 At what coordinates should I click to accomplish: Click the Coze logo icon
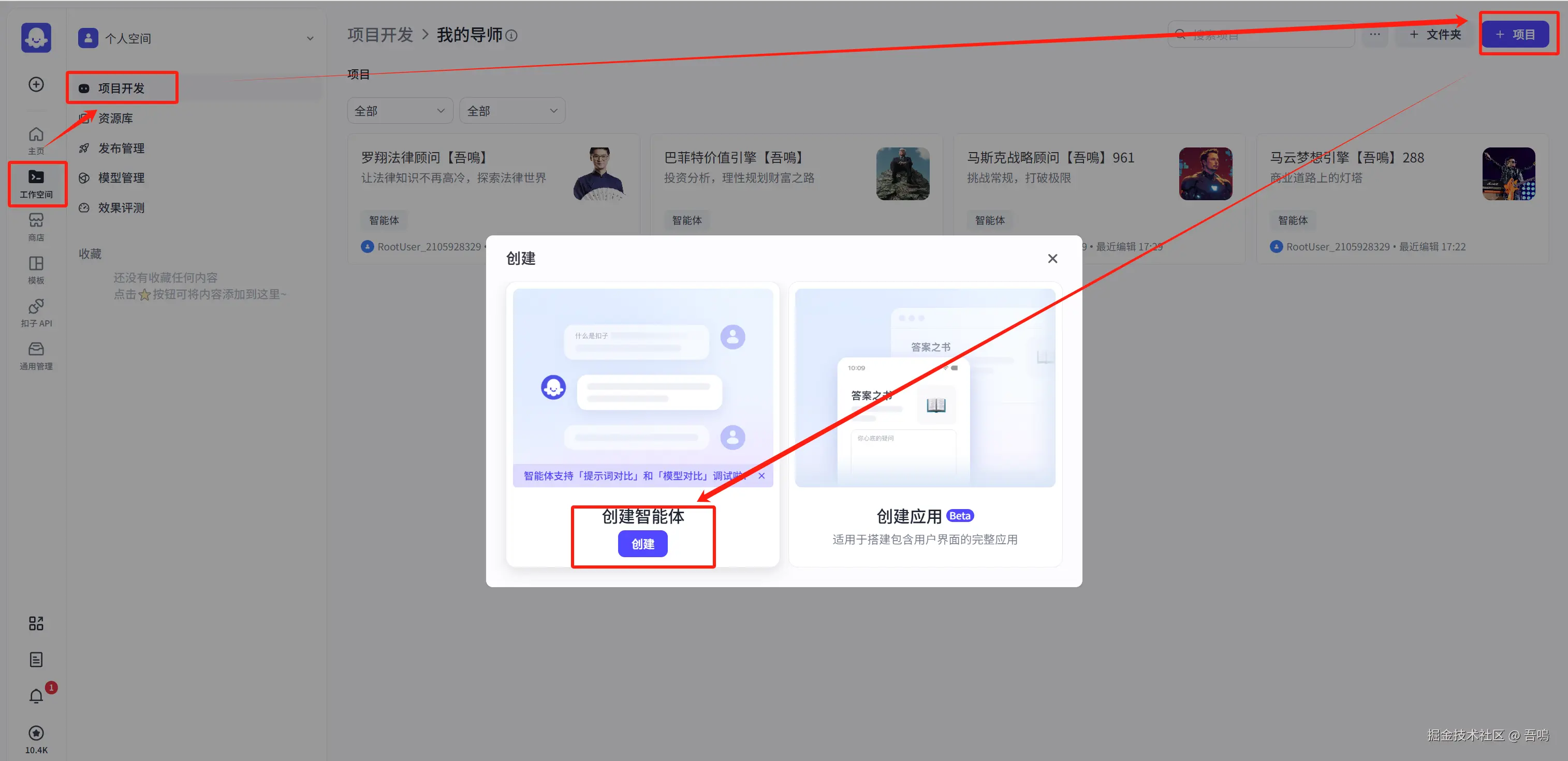(x=36, y=38)
